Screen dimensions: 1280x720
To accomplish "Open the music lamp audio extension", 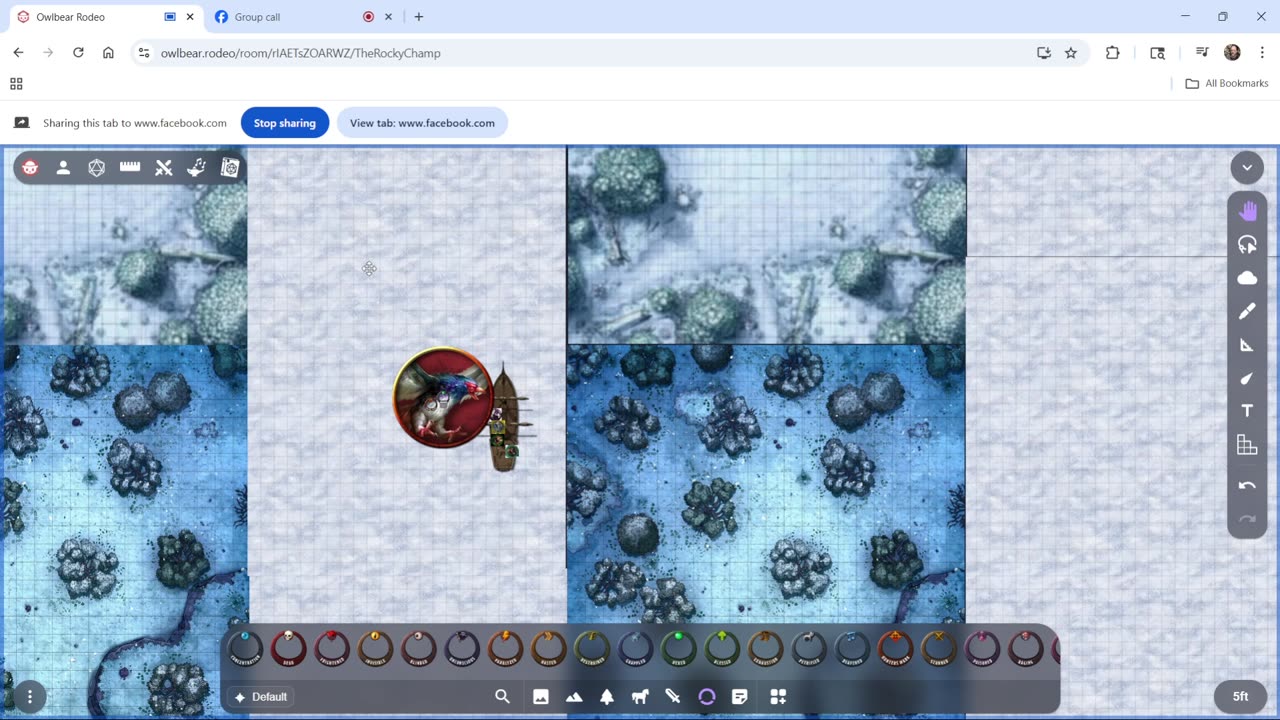I will click(x=197, y=168).
